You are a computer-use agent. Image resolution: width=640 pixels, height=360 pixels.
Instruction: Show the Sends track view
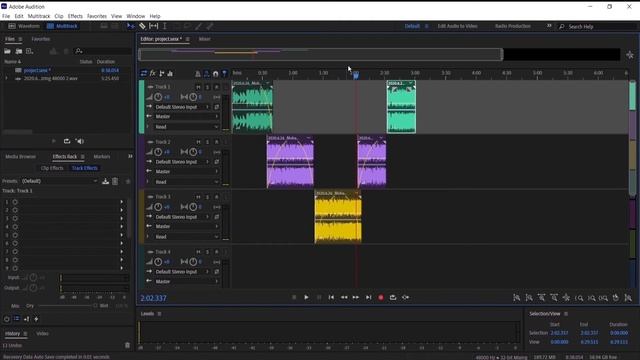click(x=162, y=73)
